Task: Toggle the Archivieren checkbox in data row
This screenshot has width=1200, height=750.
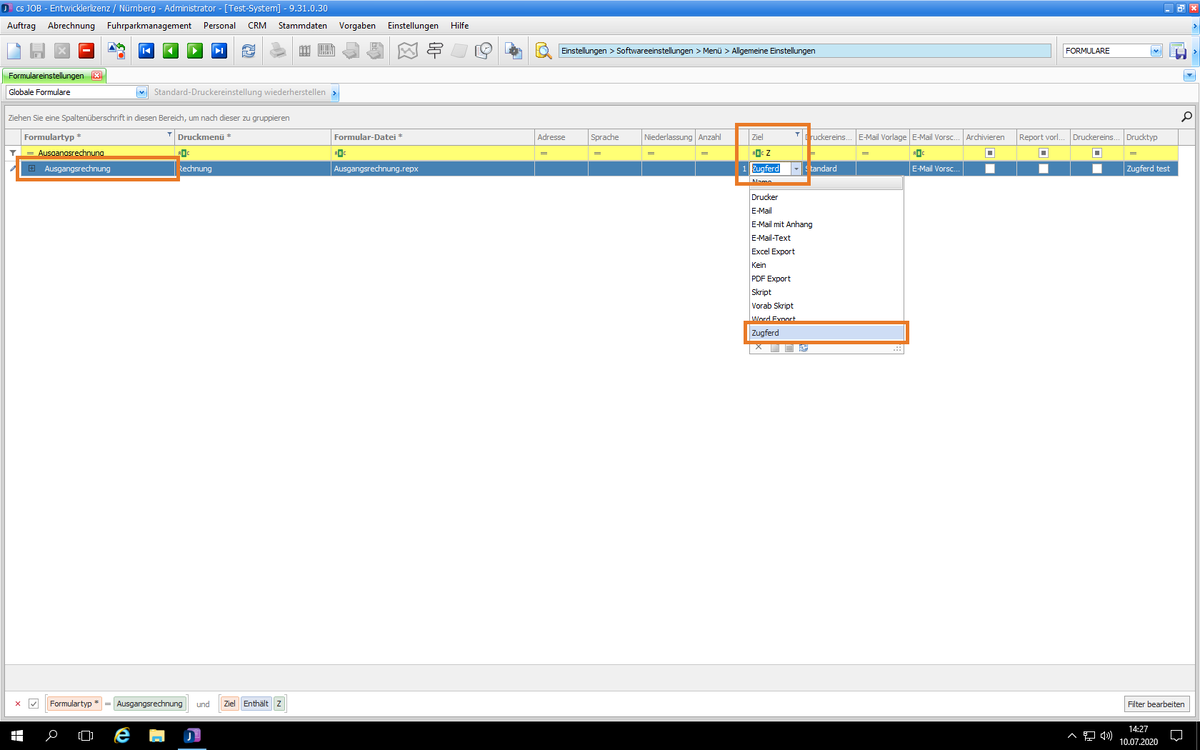Action: tap(990, 169)
